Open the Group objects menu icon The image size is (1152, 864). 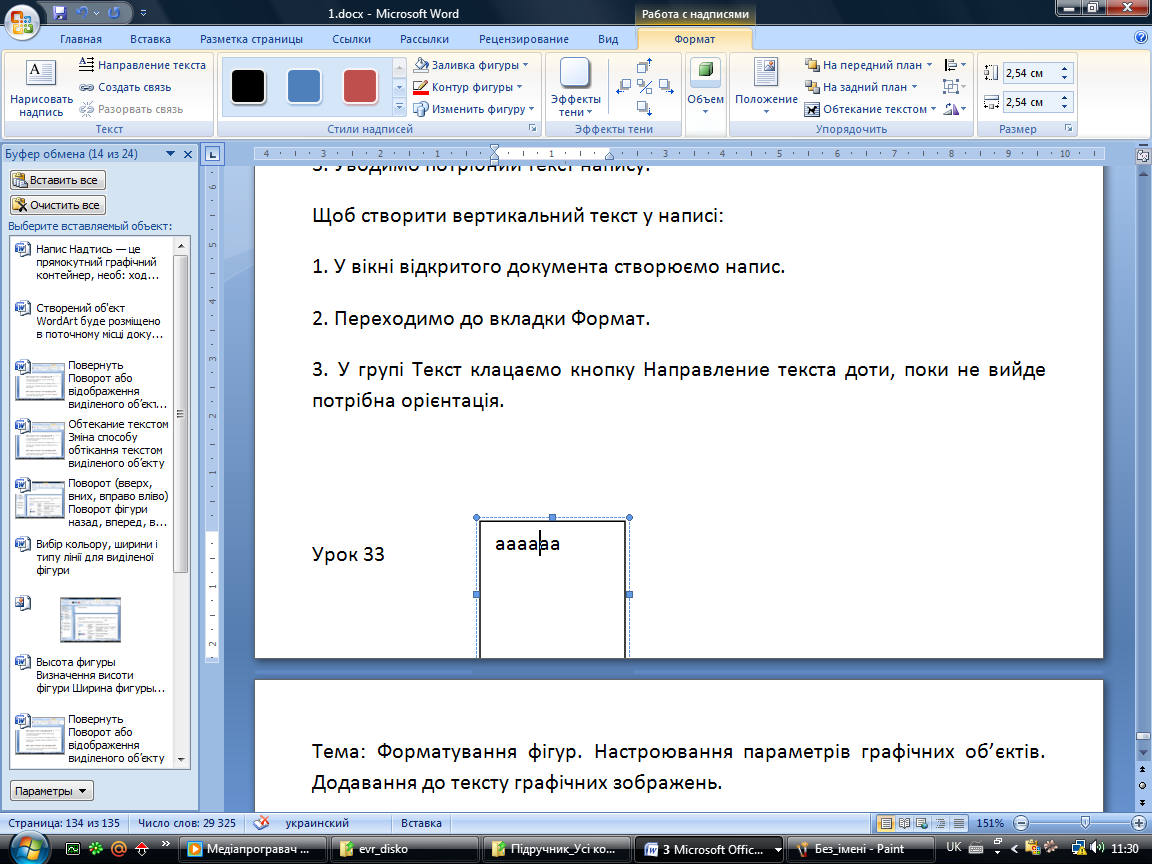(954, 87)
